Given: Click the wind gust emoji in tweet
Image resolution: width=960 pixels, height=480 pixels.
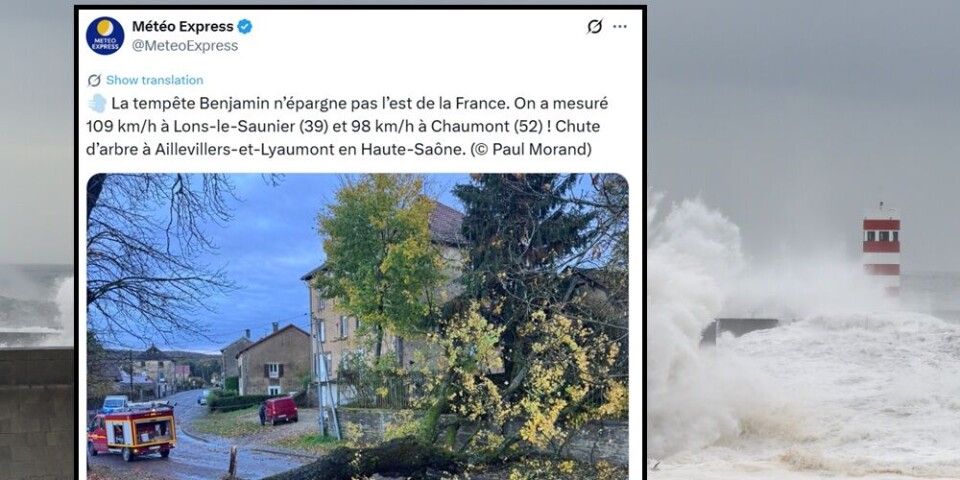Looking at the screenshot, I should point(97,103).
